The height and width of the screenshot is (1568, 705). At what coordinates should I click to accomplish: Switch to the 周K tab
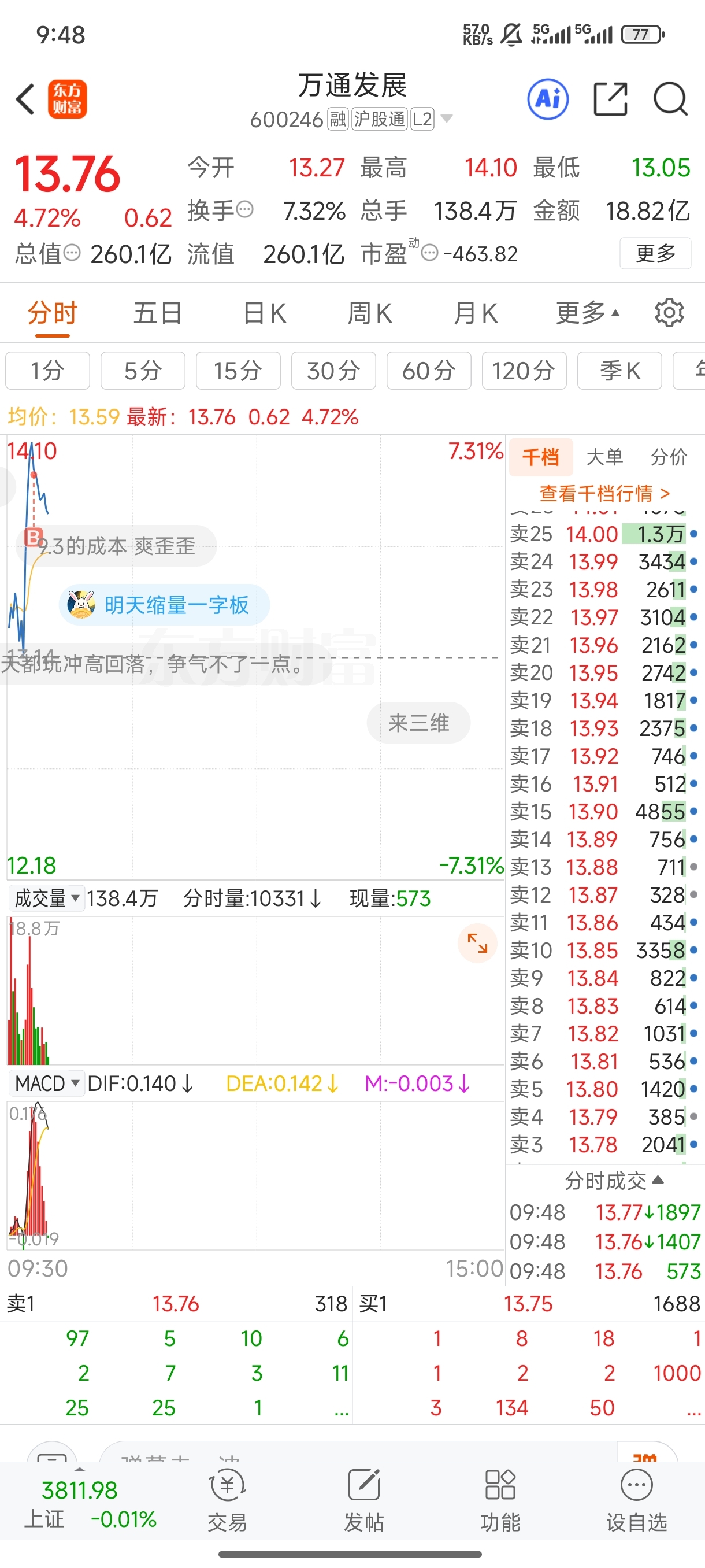(369, 313)
